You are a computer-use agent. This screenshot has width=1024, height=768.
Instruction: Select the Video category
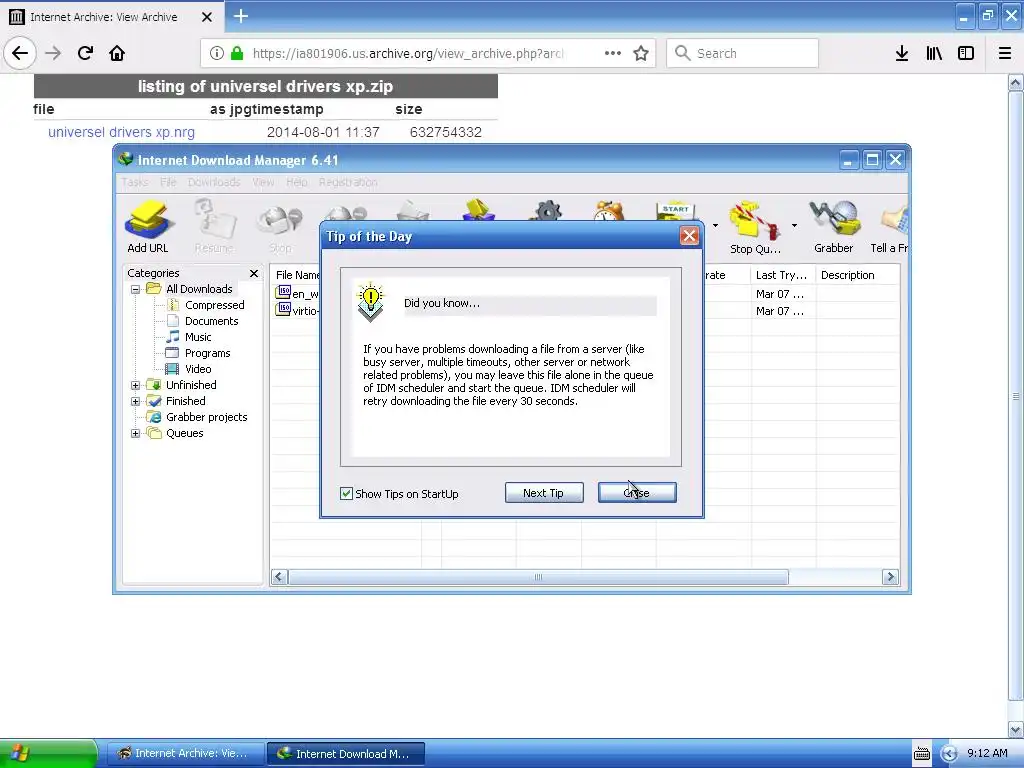click(198, 369)
